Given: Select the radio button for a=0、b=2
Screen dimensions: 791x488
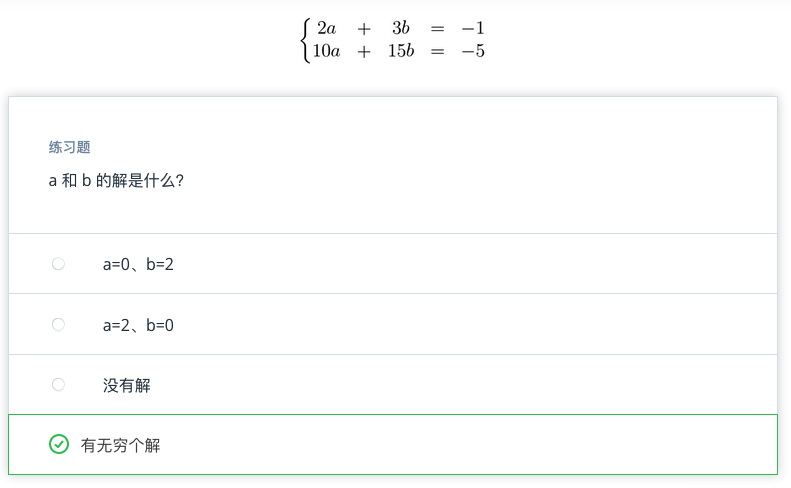Looking at the screenshot, I should [58, 264].
